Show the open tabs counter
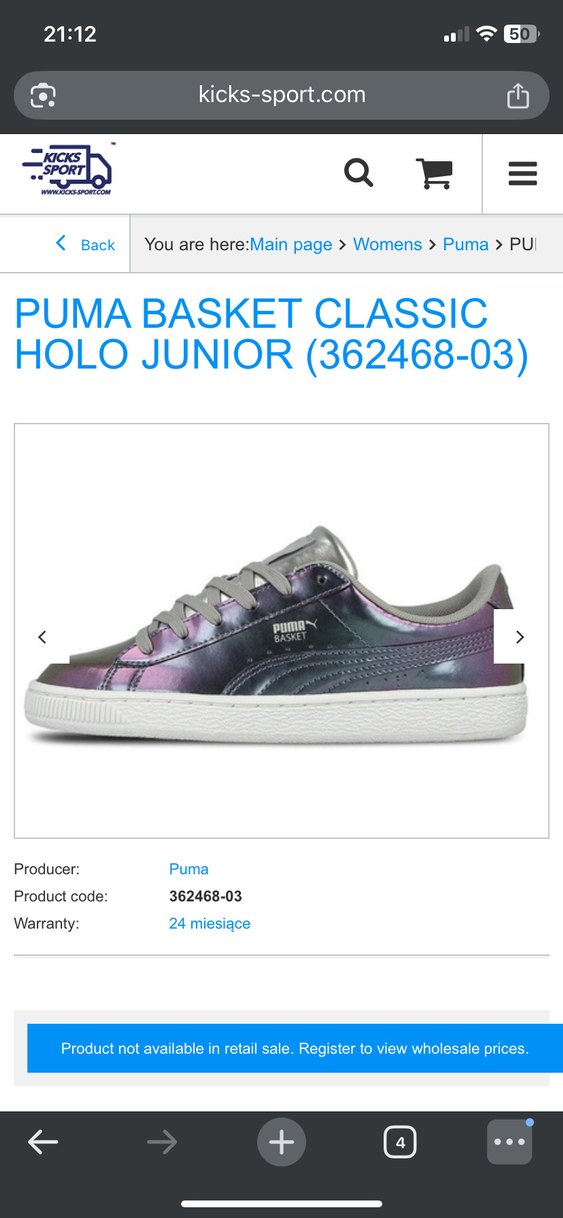The width and height of the screenshot is (563, 1218). click(x=400, y=1142)
